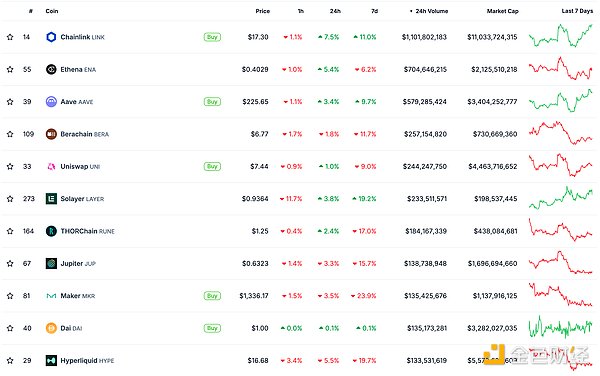Viewport: 600px width, 376px height.
Task: Click the Berachain coin logo icon
Action: pos(51,134)
